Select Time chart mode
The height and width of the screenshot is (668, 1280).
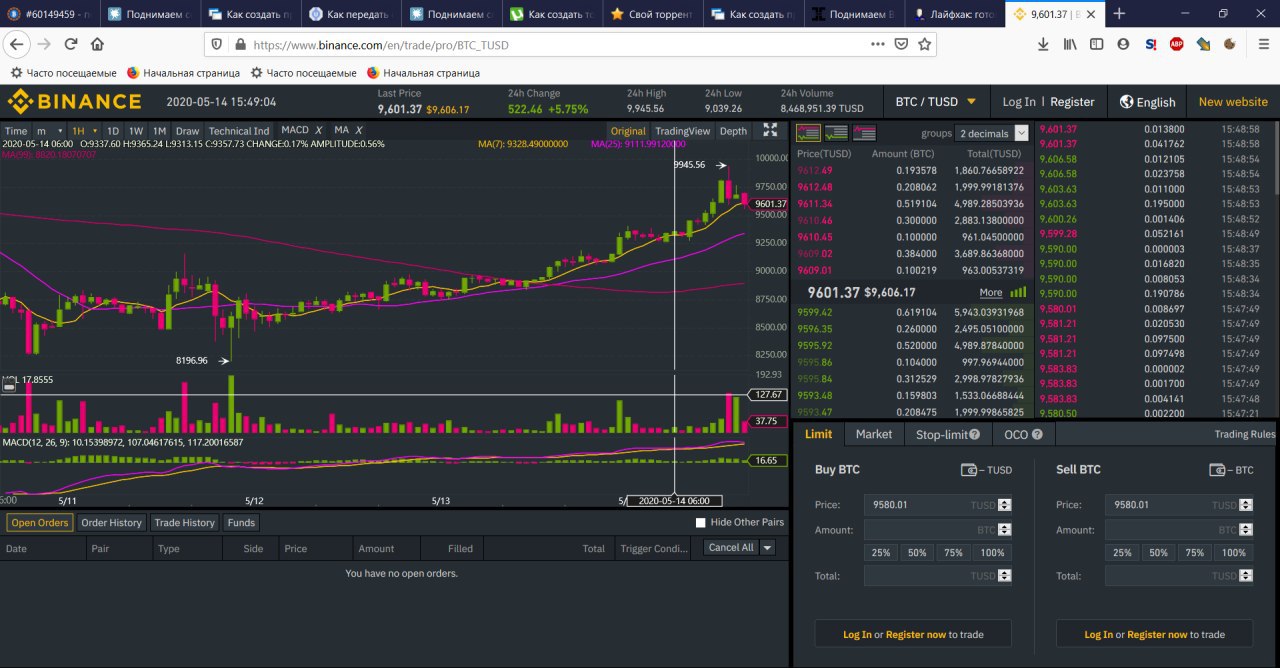coord(16,131)
